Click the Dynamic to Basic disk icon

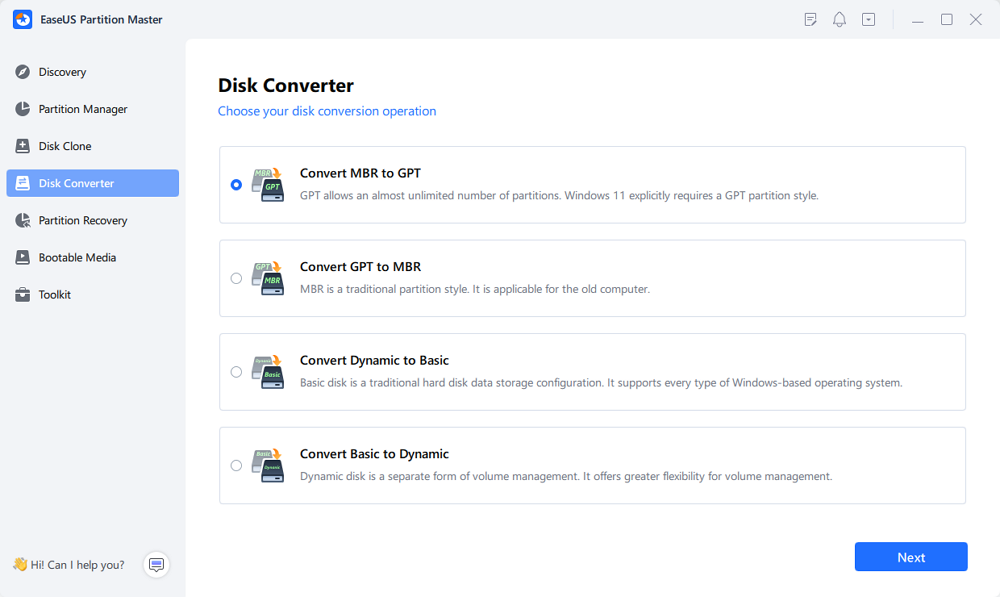point(268,372)
